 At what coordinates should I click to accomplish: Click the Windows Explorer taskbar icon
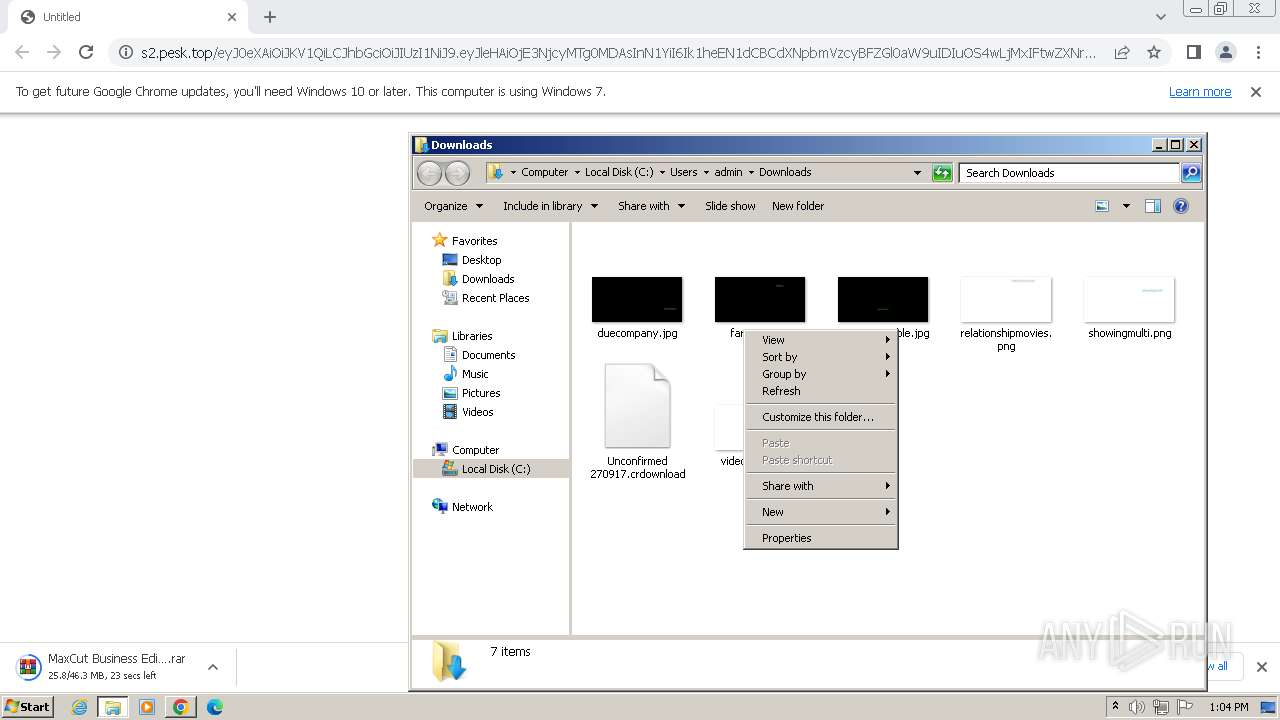tap(113, 707)
